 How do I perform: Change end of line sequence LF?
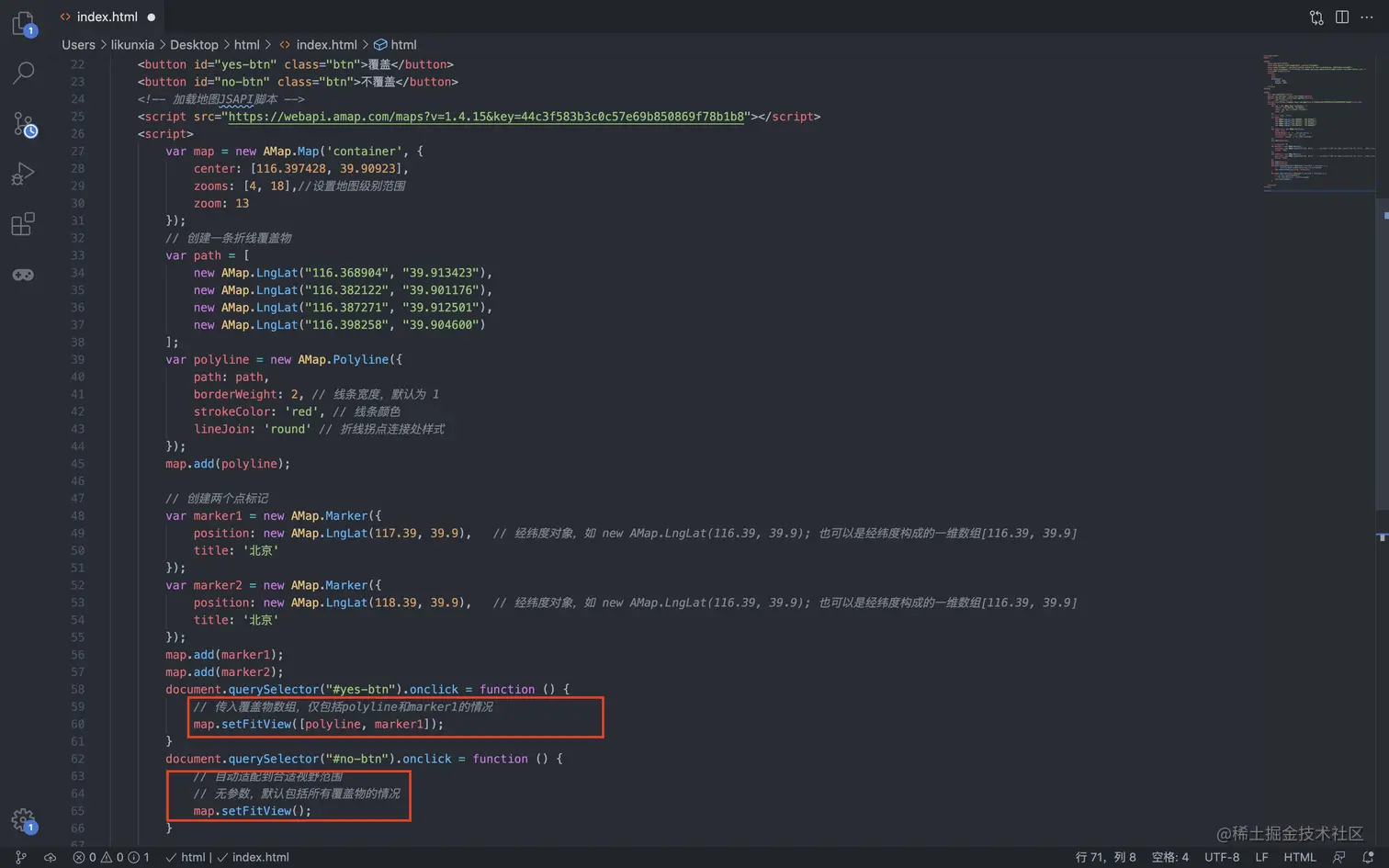tap(1261, 857)
